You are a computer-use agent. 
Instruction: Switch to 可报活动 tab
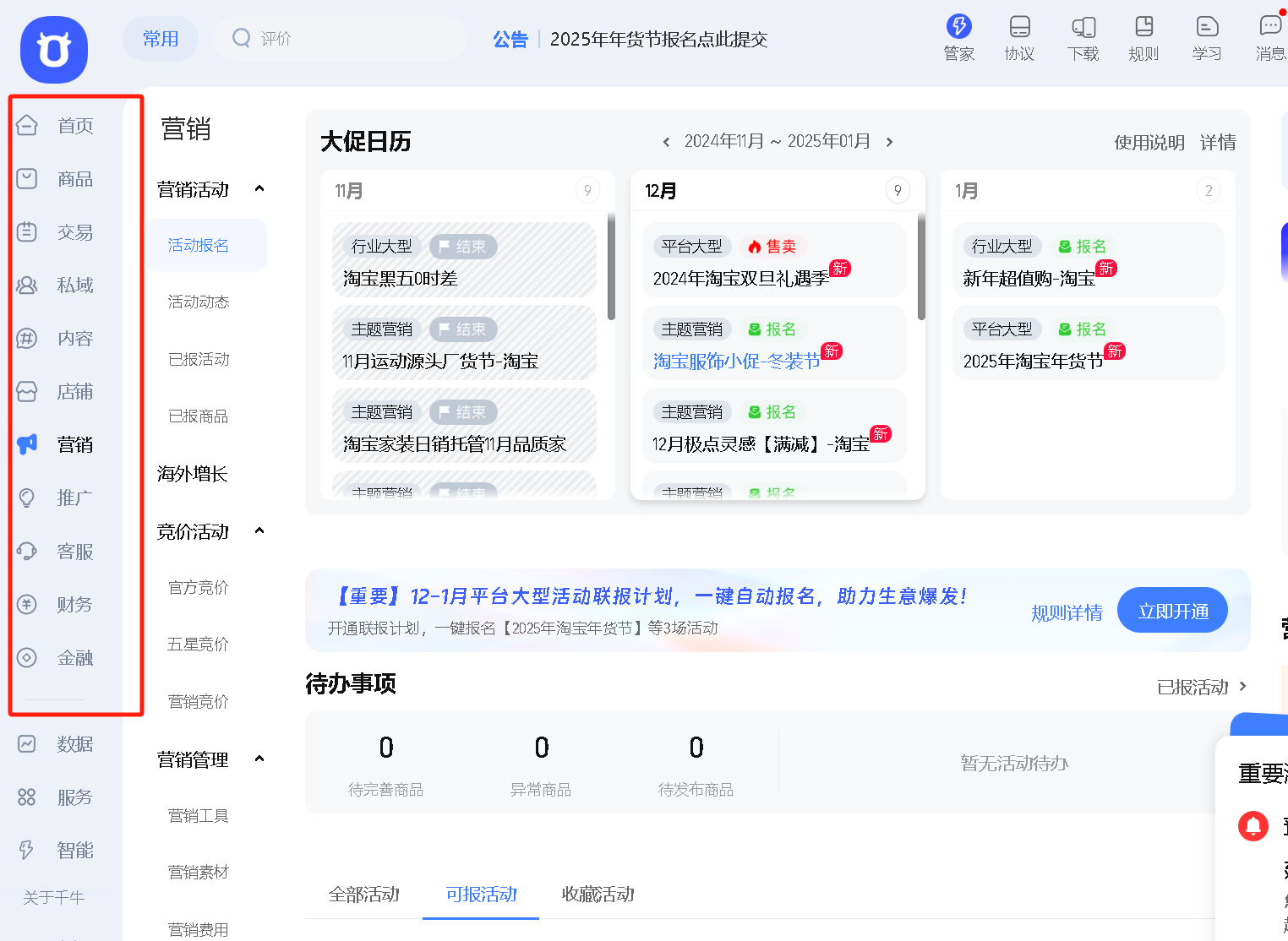(481, 895)
